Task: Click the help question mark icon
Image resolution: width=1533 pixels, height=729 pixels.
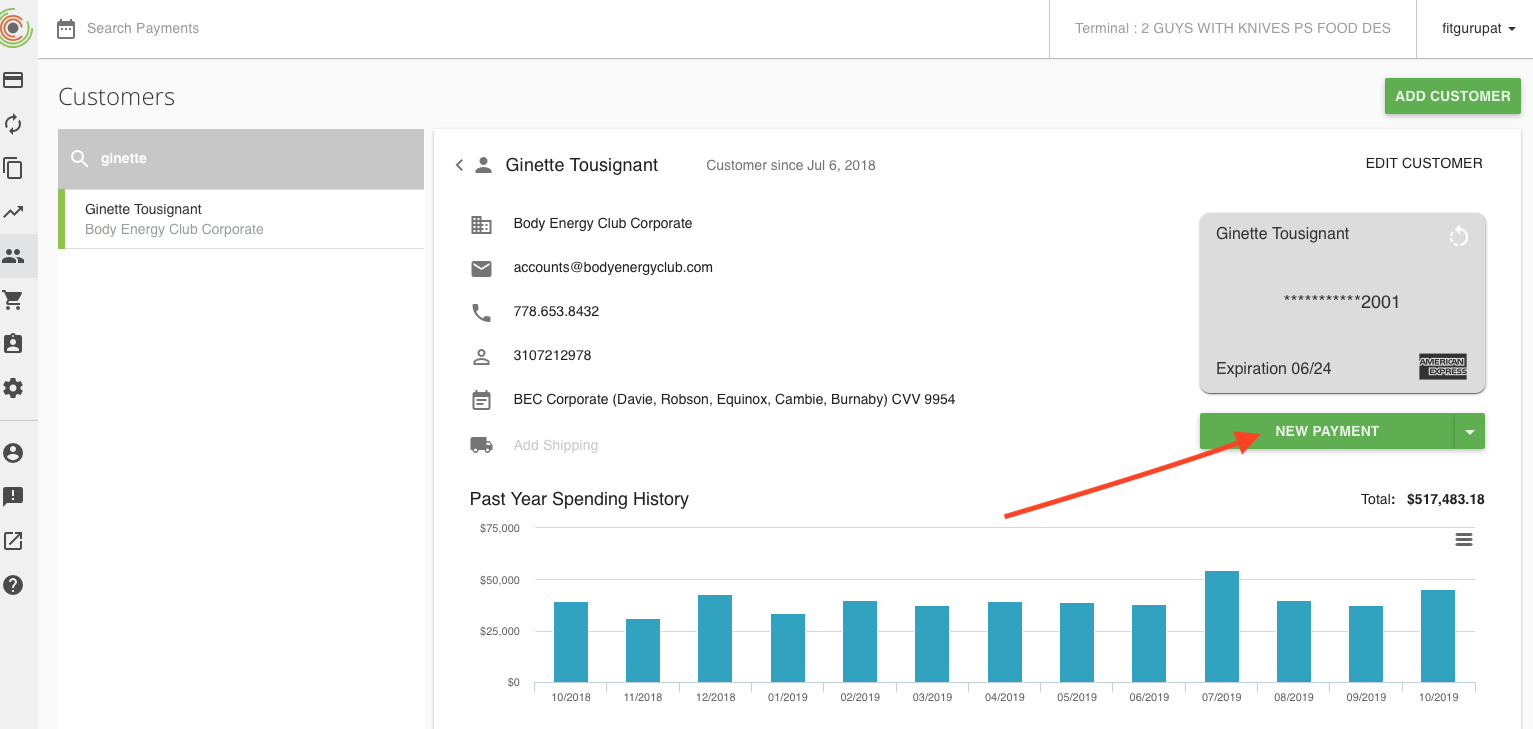Action: pyautogui.click(x=13, y=585)
